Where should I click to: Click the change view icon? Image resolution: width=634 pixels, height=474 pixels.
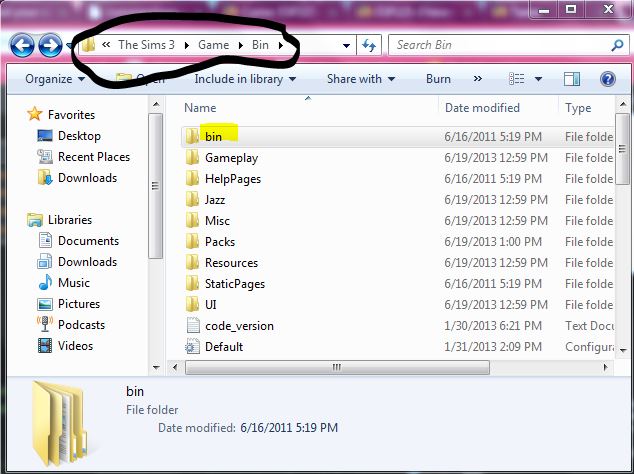tap(517, 79)
